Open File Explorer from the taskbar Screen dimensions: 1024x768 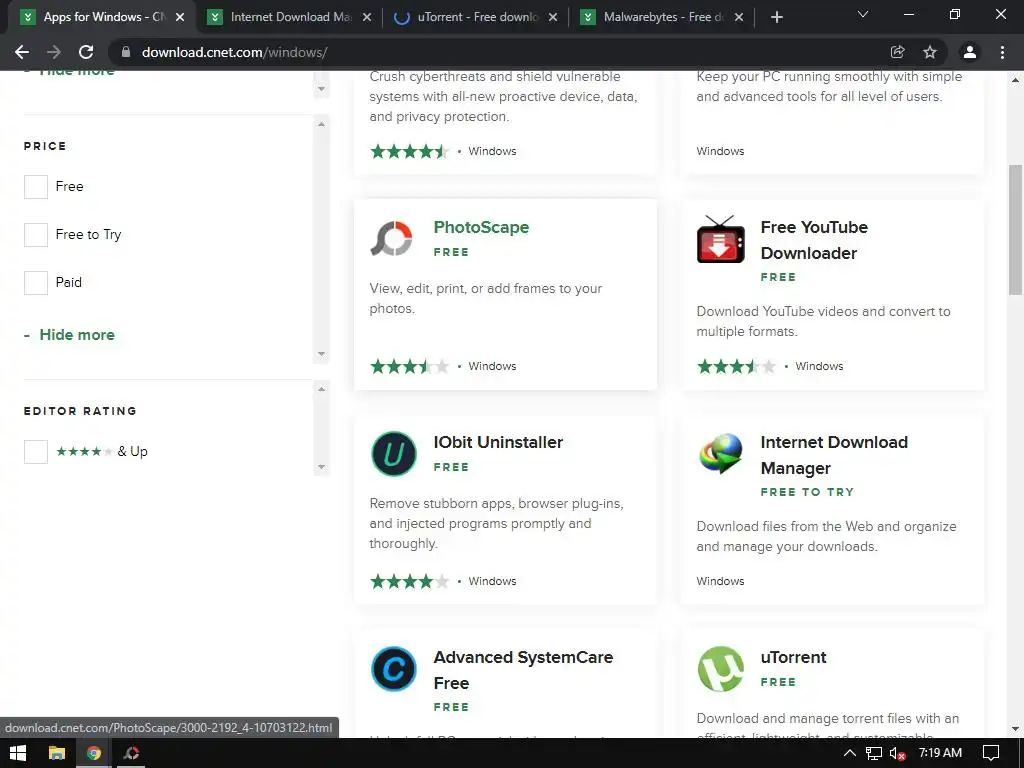coord(57,753)
